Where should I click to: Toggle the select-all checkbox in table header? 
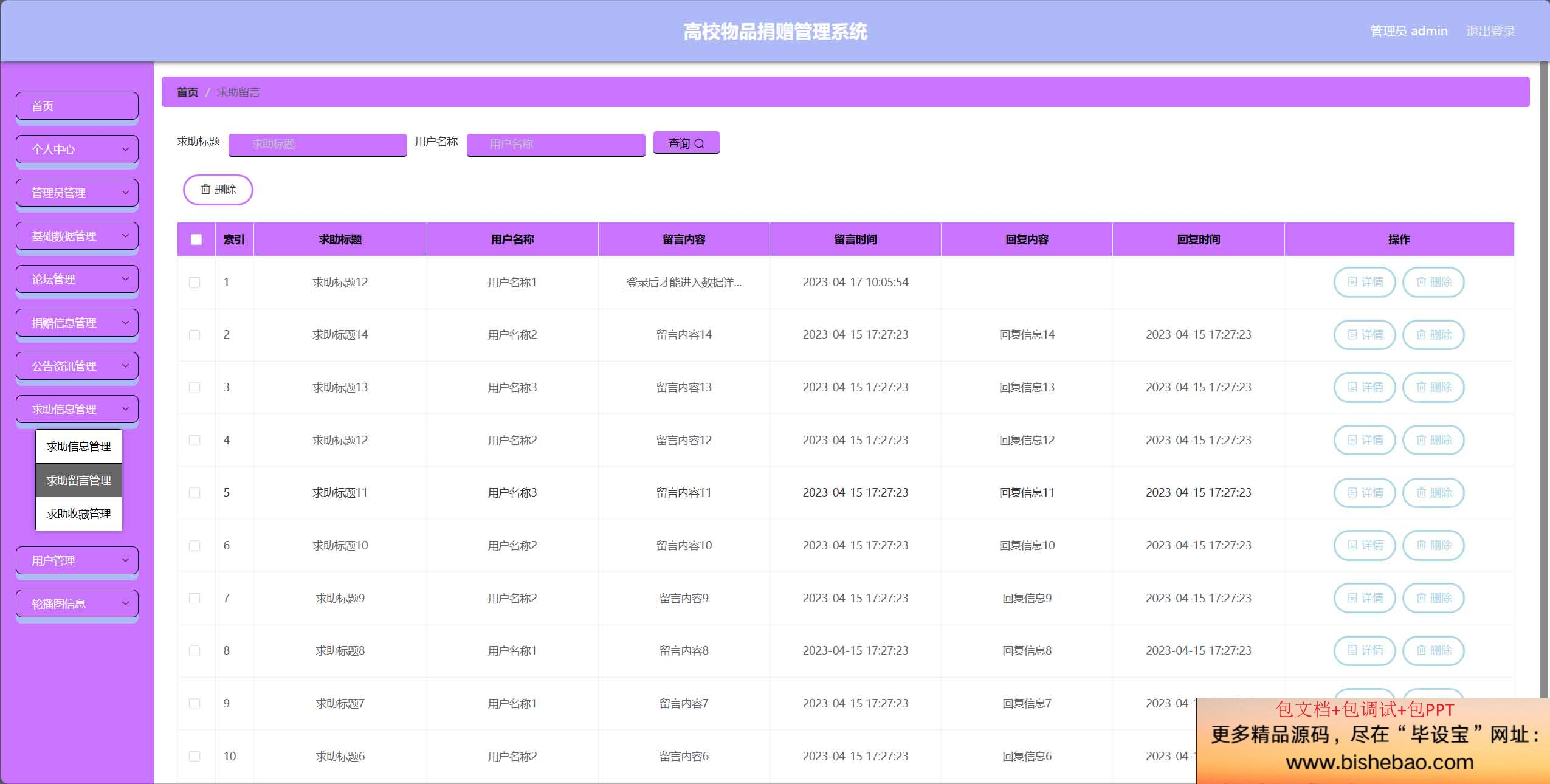tap(196, 239)
